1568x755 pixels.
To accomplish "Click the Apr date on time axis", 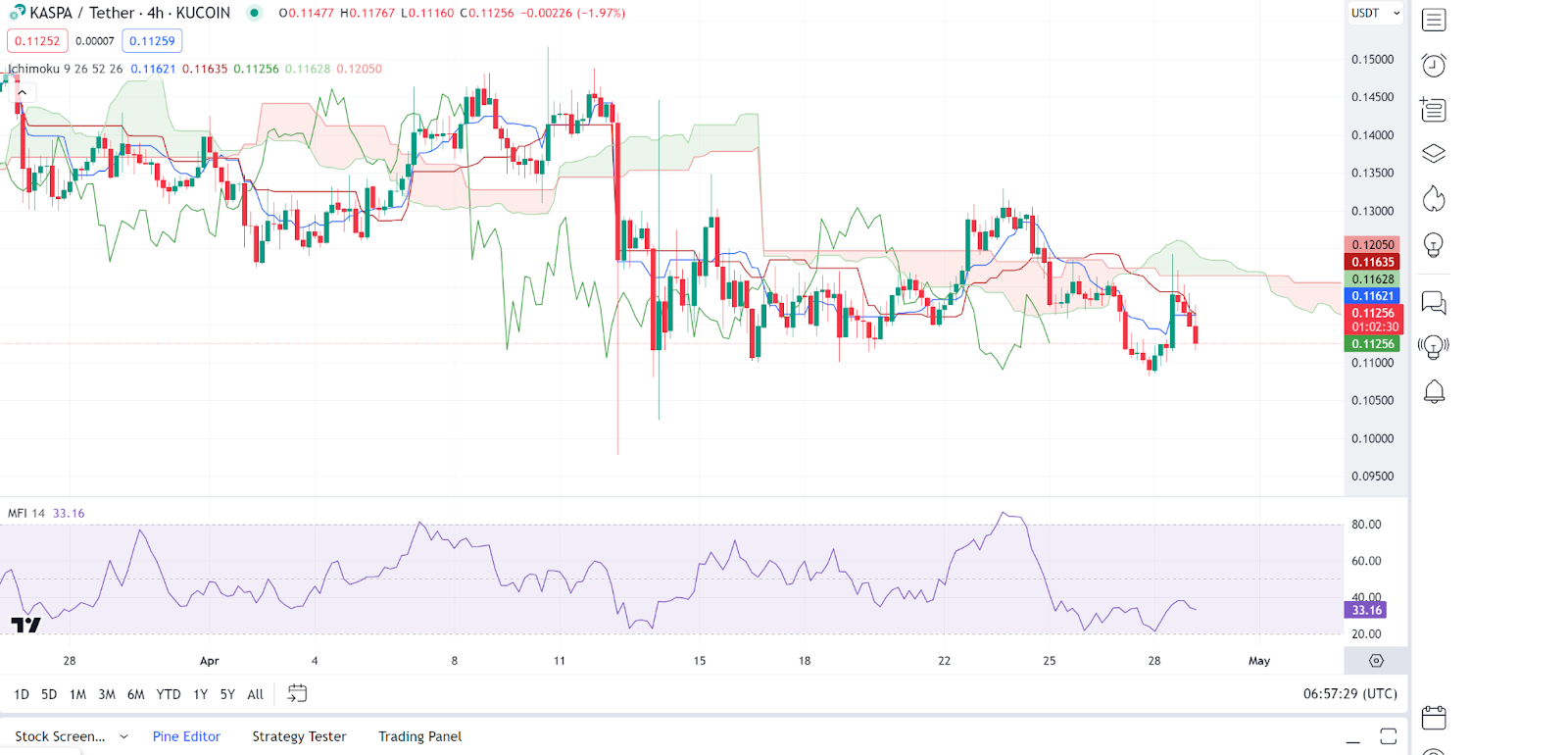I will 210,661.
